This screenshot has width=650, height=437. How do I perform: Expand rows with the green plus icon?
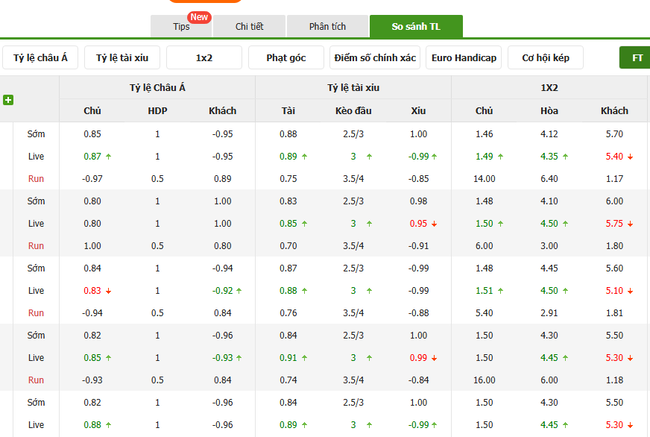(x=8, y=100)
